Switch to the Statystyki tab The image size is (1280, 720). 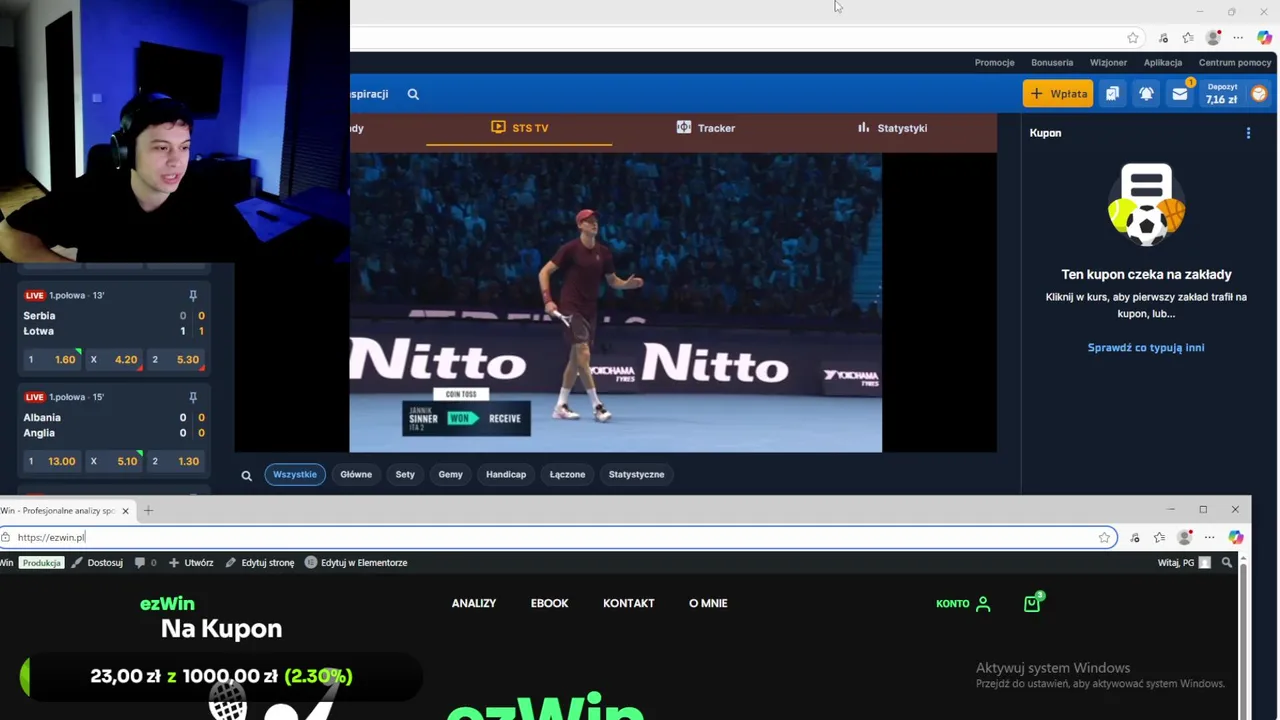pos(892,128)
